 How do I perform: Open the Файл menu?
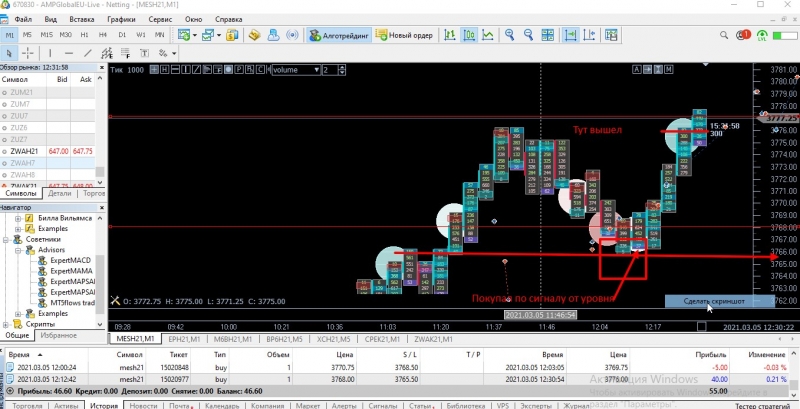[x=23, y=19]
